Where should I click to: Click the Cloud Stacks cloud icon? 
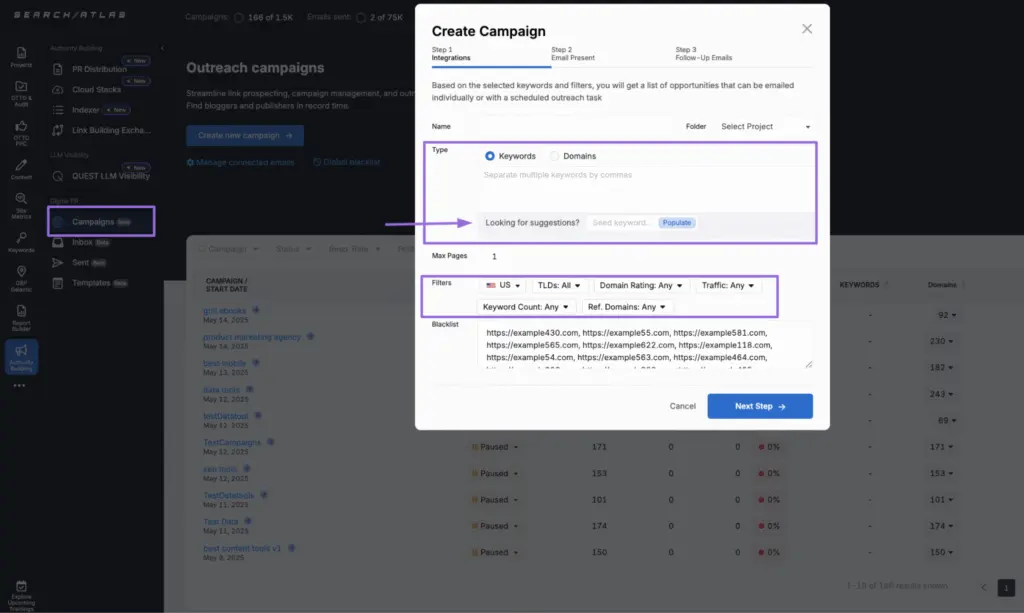pos(57,89)
